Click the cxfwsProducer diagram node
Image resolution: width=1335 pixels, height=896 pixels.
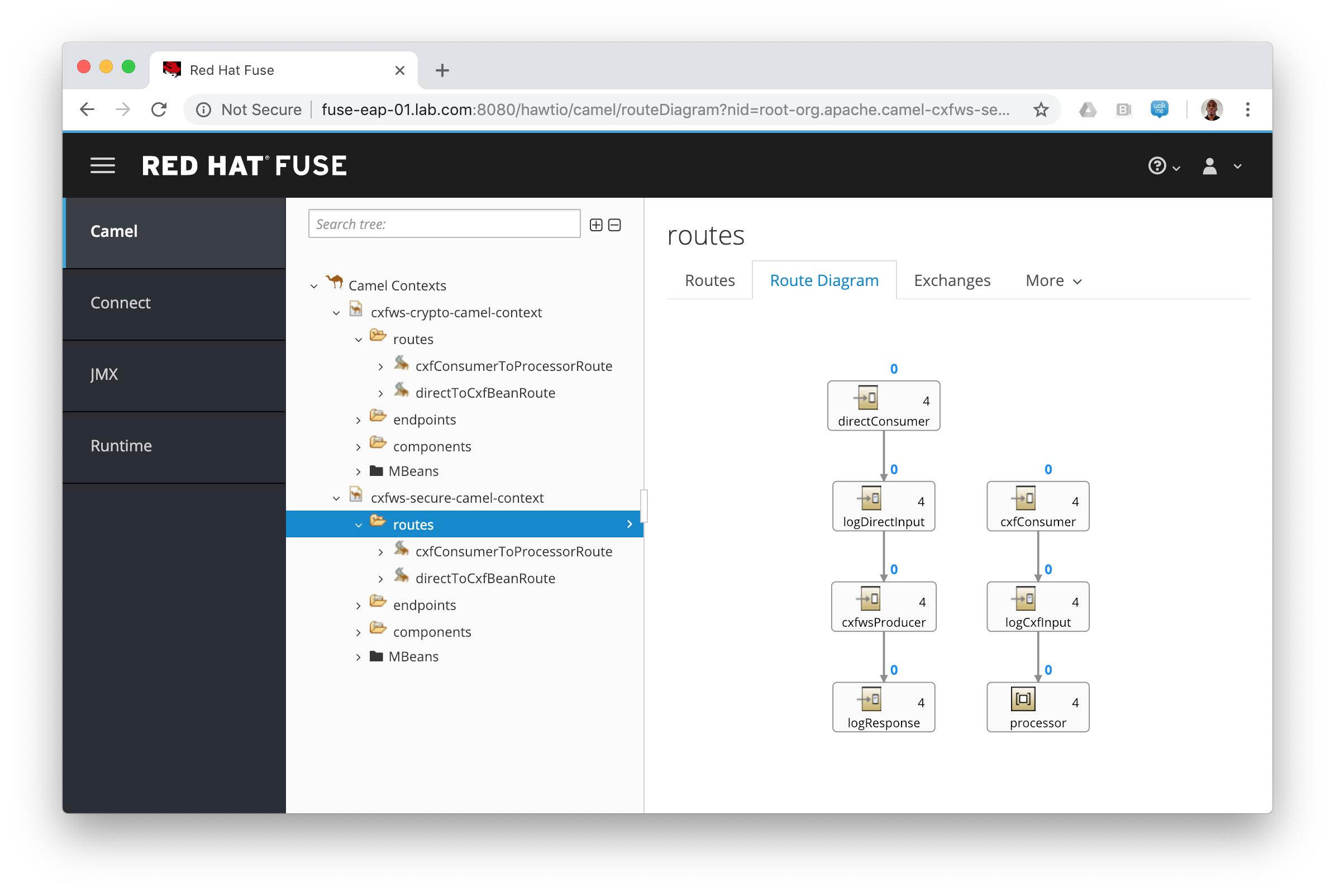click(x=883, y=607)
